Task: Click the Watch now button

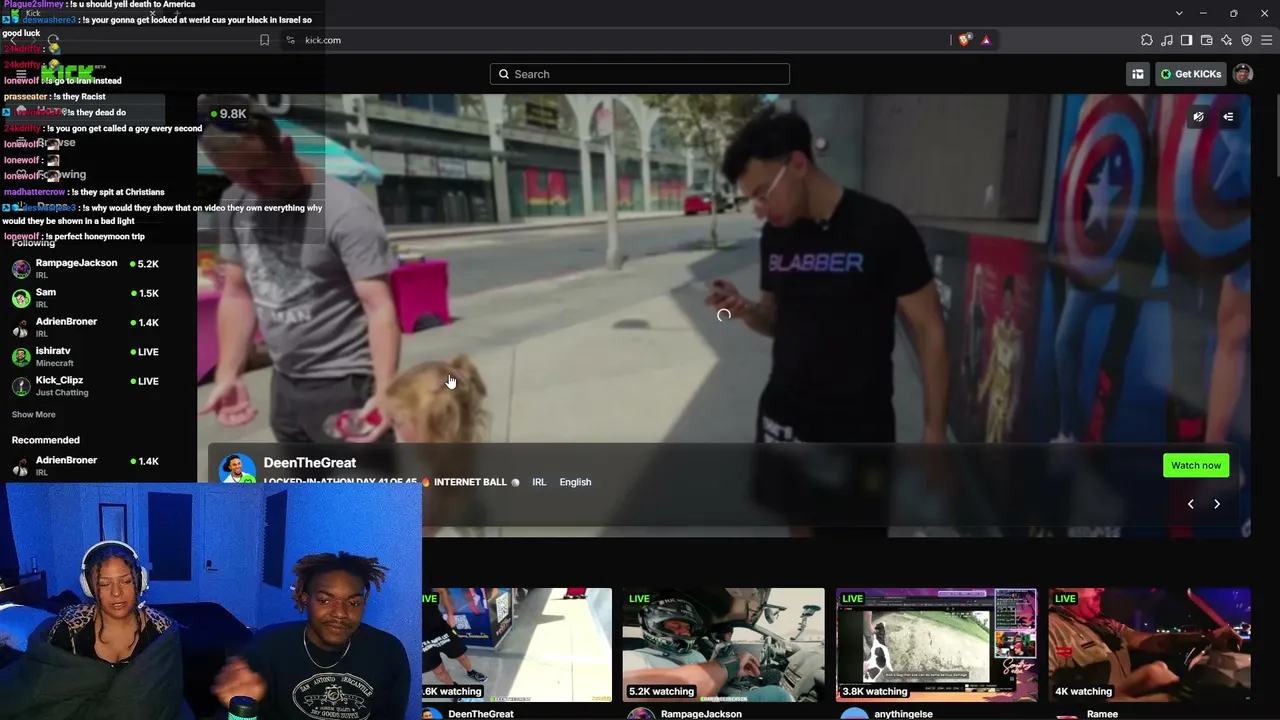Action: coord(1196,465)
